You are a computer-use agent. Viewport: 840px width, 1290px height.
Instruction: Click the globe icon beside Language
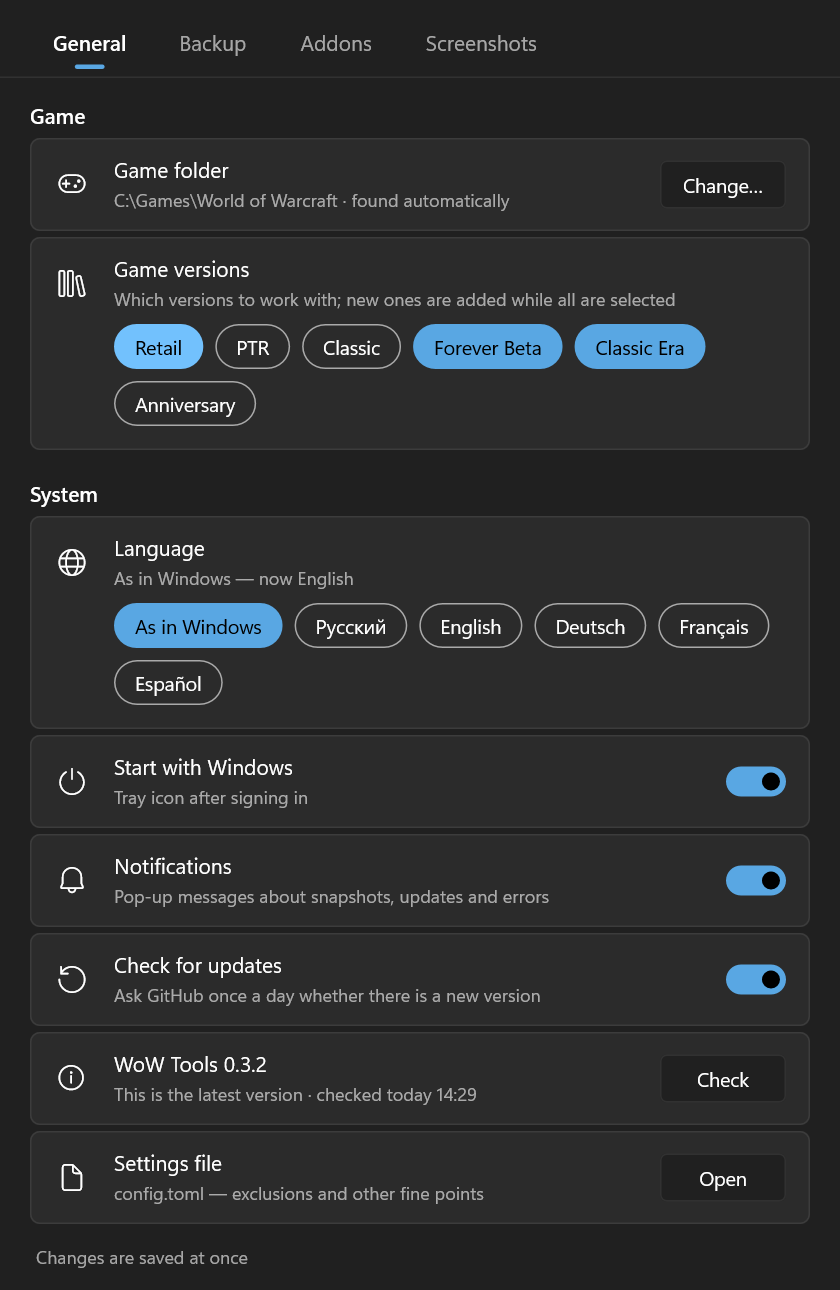click(x=72, y=563)
